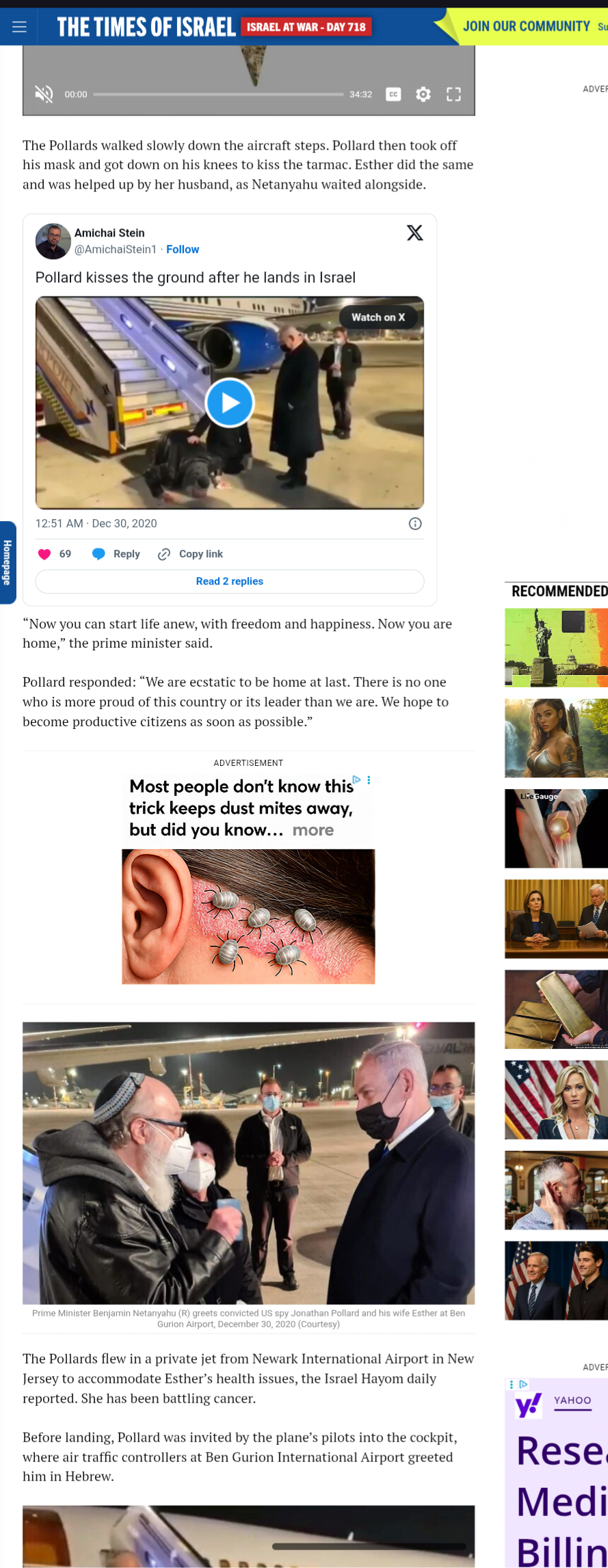Open the X logo in the tweet

414,233
